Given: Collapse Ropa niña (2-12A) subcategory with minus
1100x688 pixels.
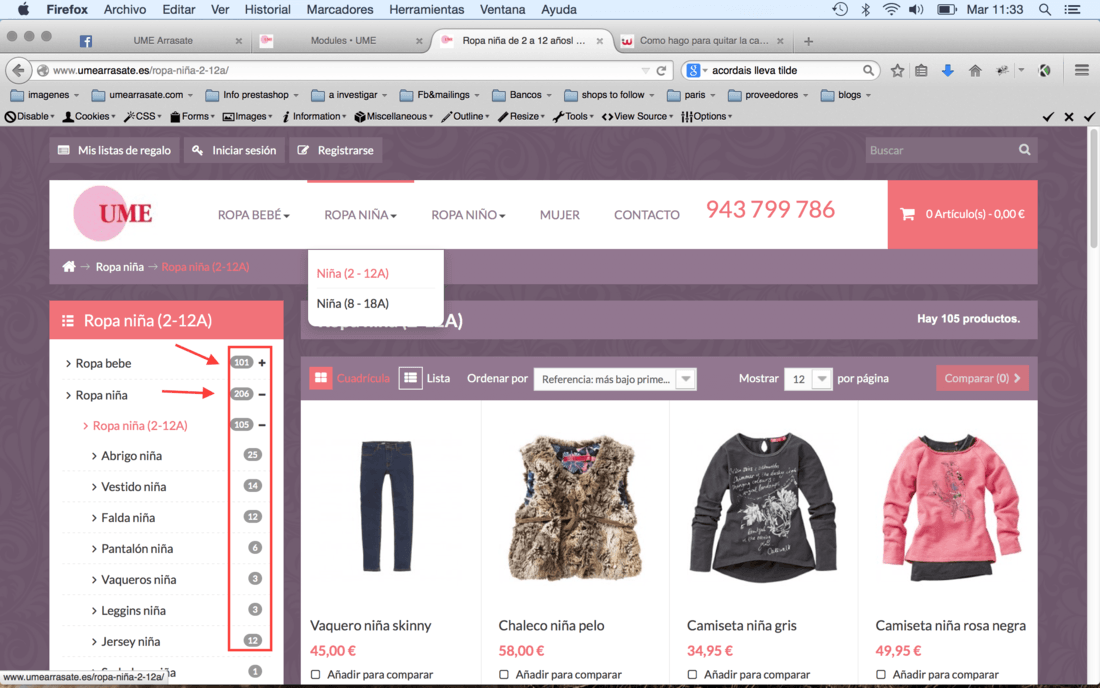Looking at the screenshot, I should [262, 425].
